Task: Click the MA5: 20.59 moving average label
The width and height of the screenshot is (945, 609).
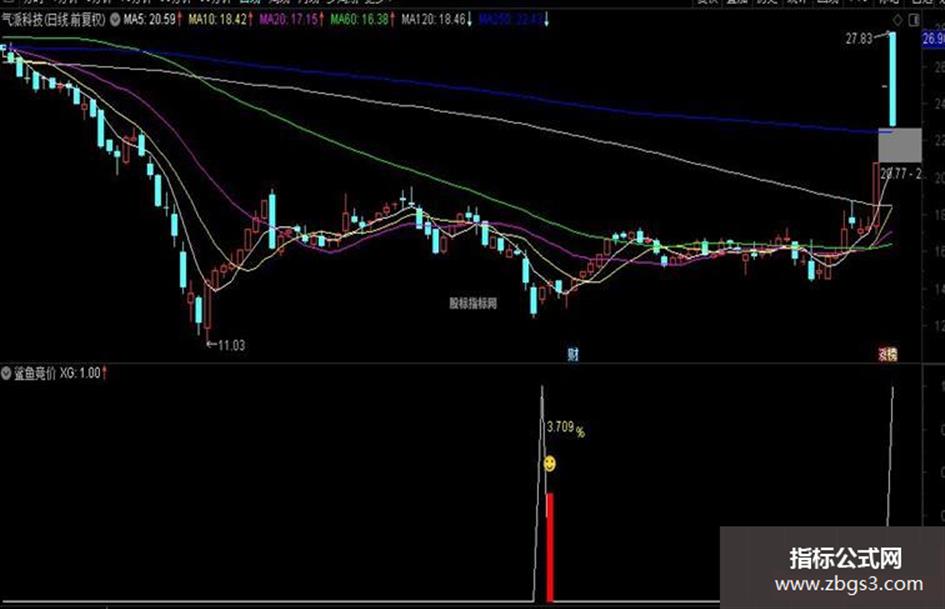Action: pyautogui.click(x=152, y=20)
